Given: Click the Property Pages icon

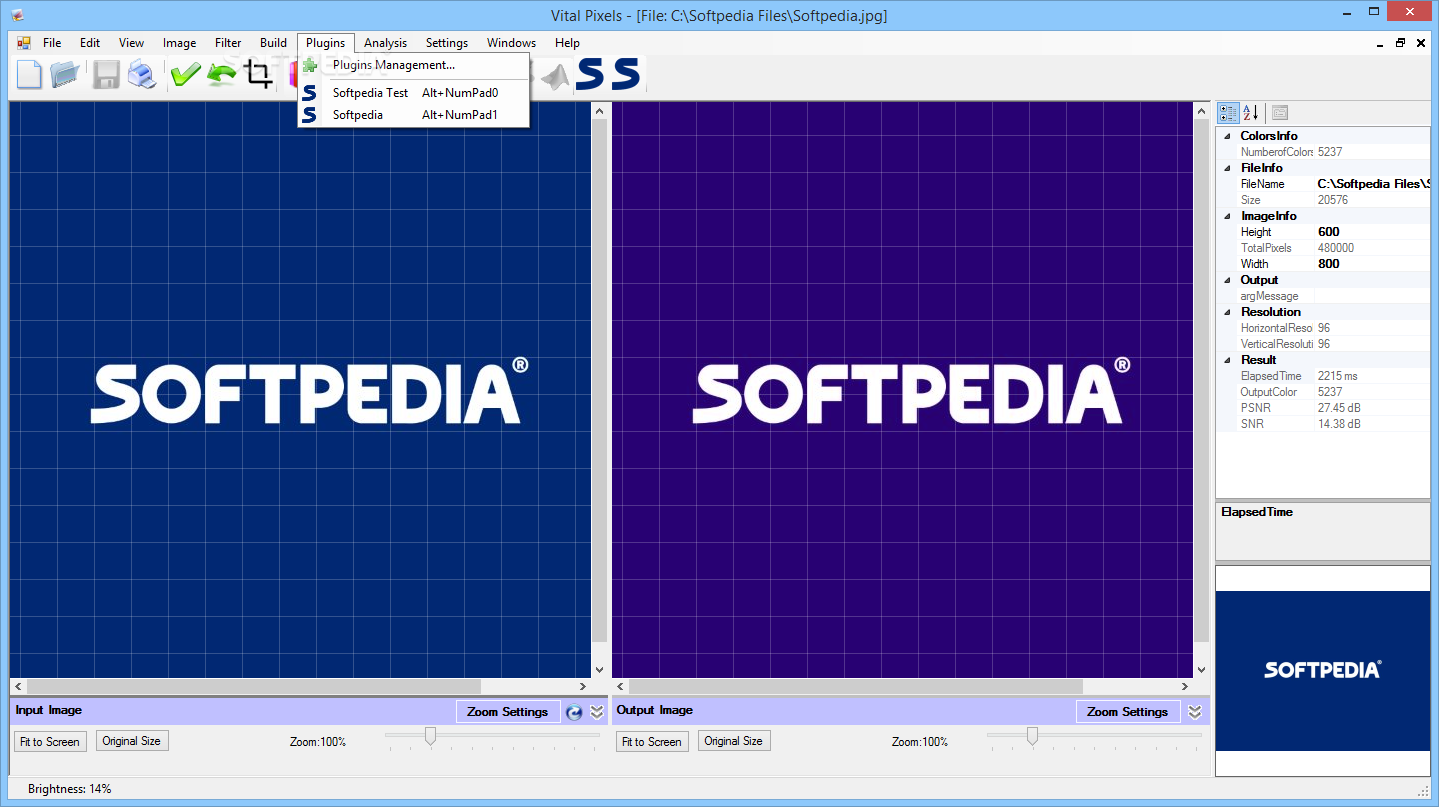Looking at the screenshot, I should pyautogui.click(x=1279, y=113).
